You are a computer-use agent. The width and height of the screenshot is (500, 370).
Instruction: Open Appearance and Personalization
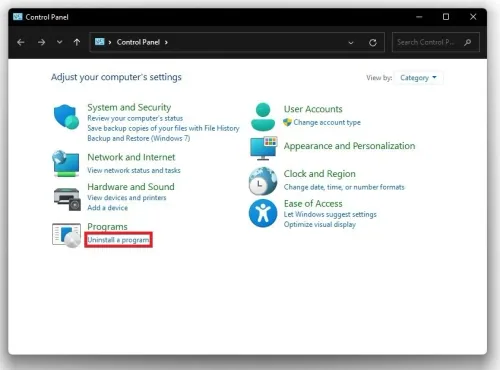click(349, 146)
